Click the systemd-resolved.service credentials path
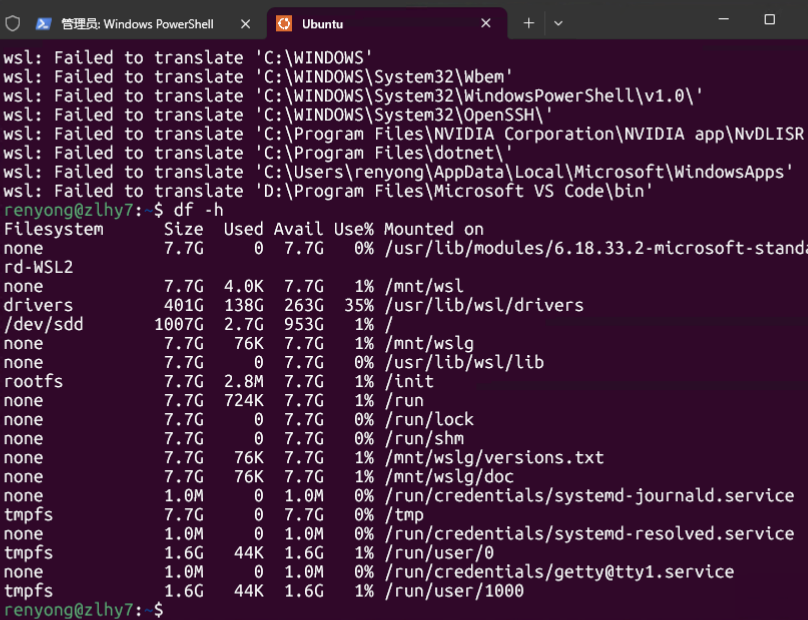The image size is (808, 620). coord(589,534)
